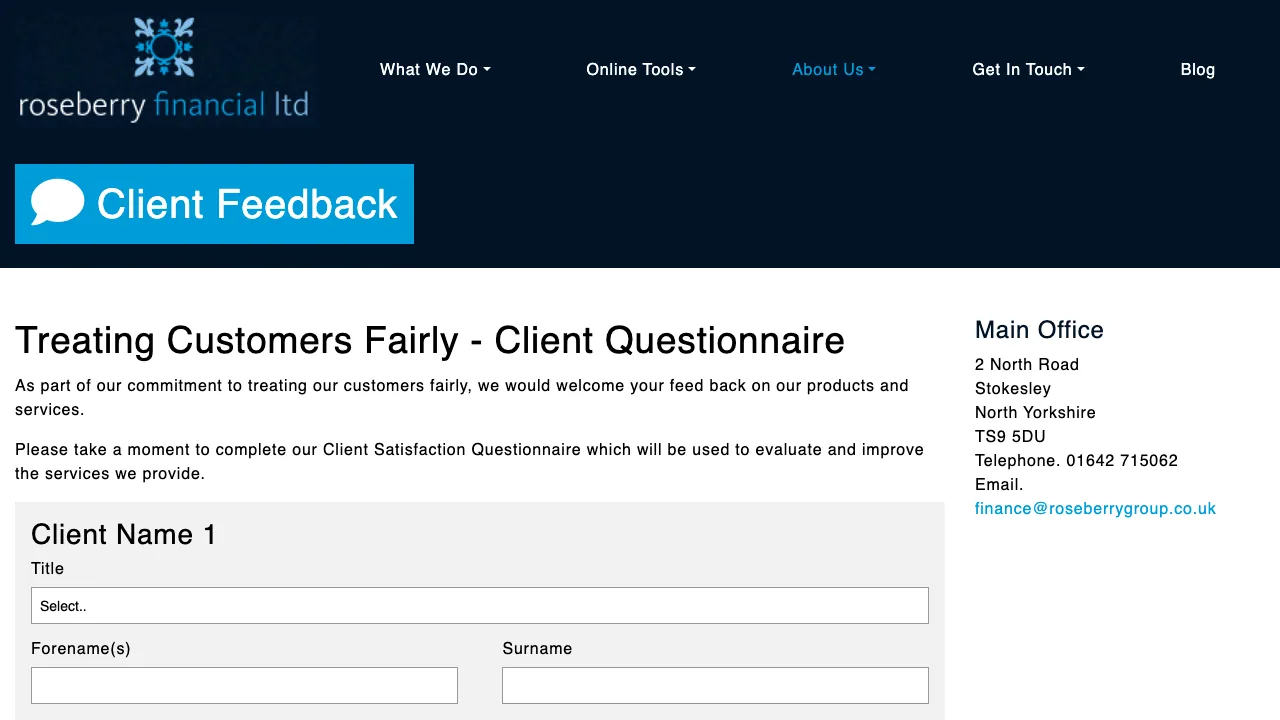Image resolution: width=1280 pixels, height=720 pixels.
Task: Click the speech bubble icon in Client Feedback banner
Action: pos(57,203)
